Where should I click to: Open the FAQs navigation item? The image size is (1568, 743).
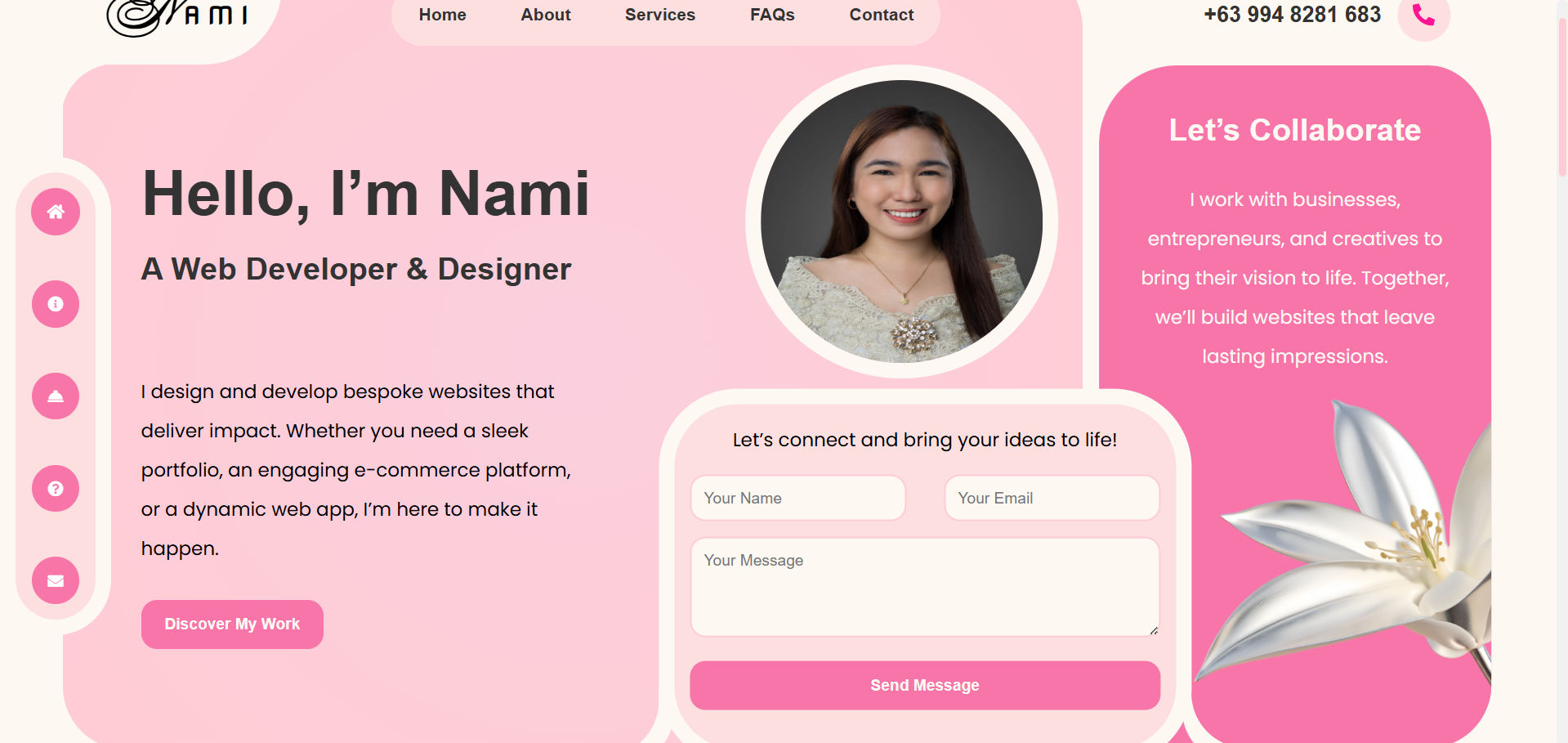772,15
